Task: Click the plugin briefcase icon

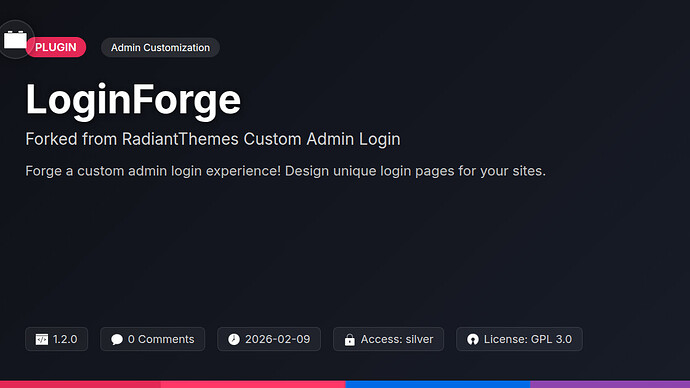Action: pos(15,40)
